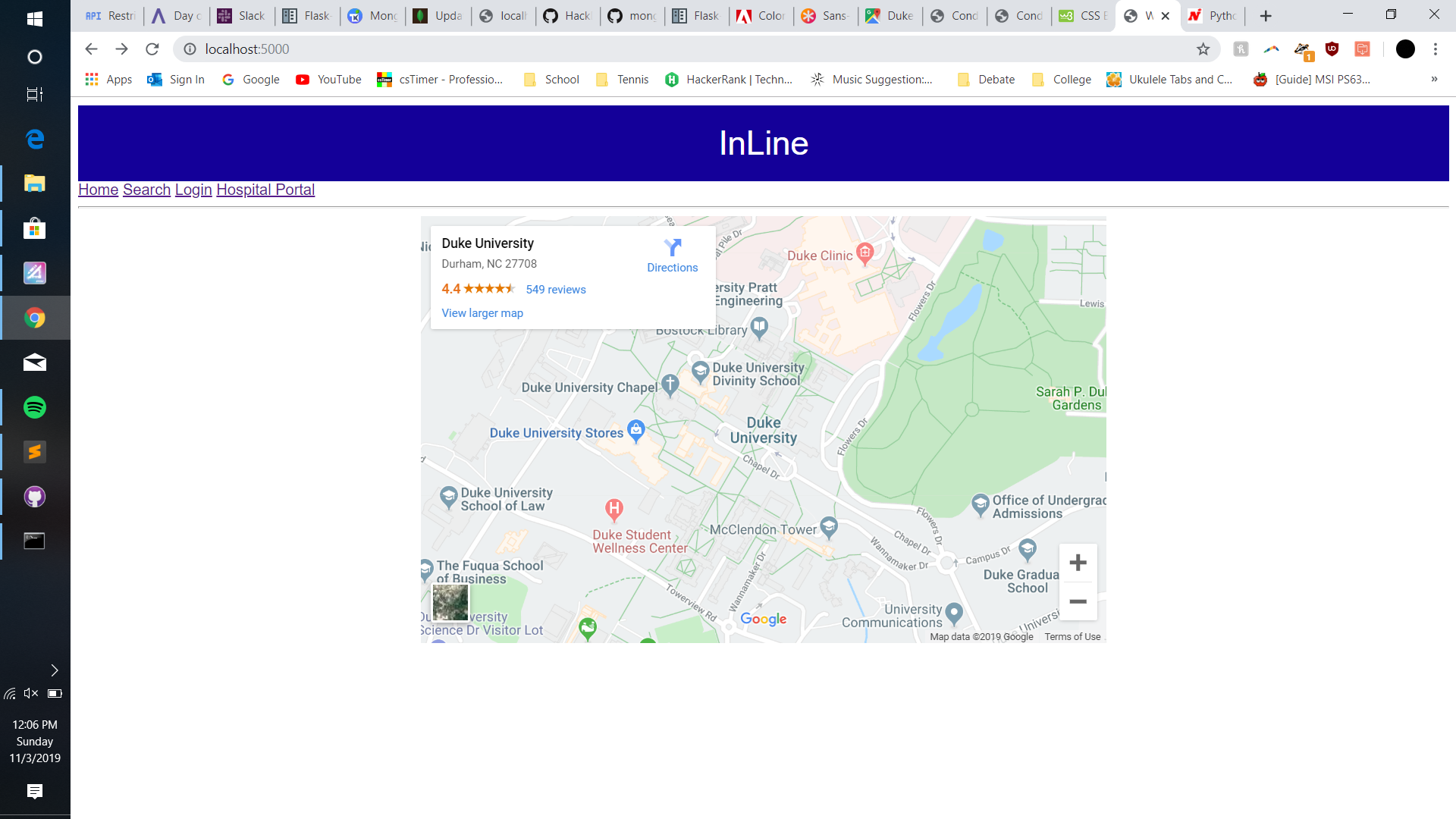Switch to satellite view thumbnail
1456x819 pixels.
(450, 602)
